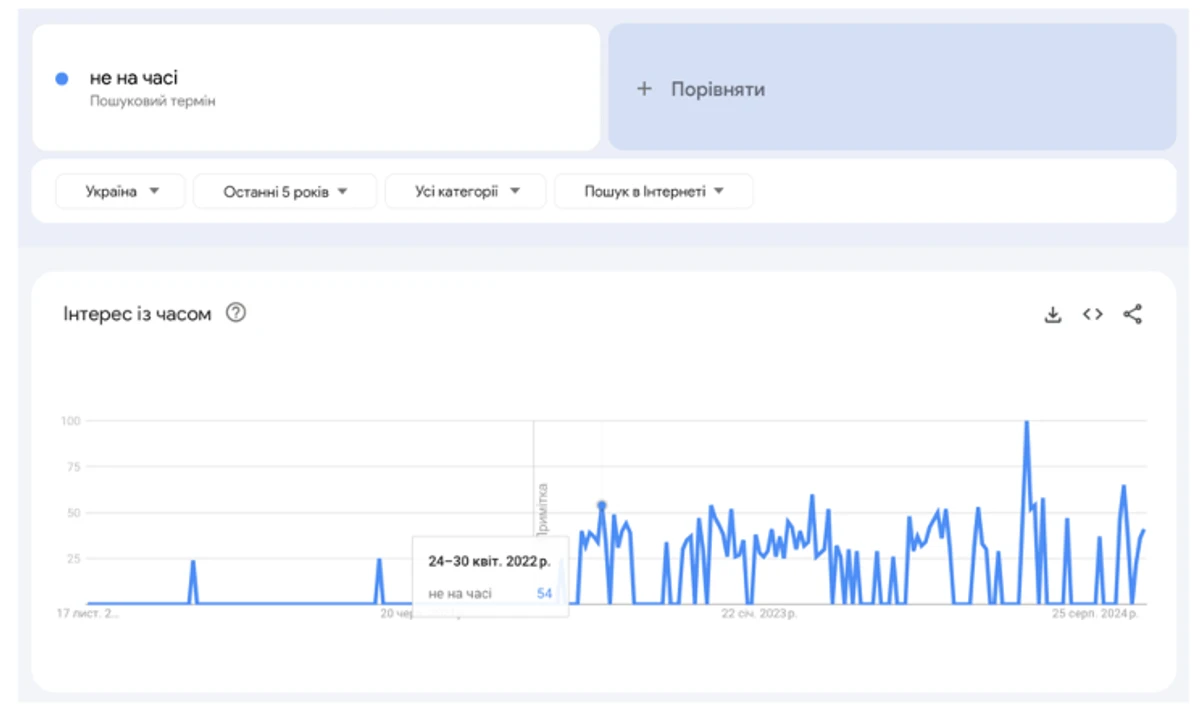Screen dimensions: 1200x715
Task: Click the share icon on chart
Action: [1132, 315]
